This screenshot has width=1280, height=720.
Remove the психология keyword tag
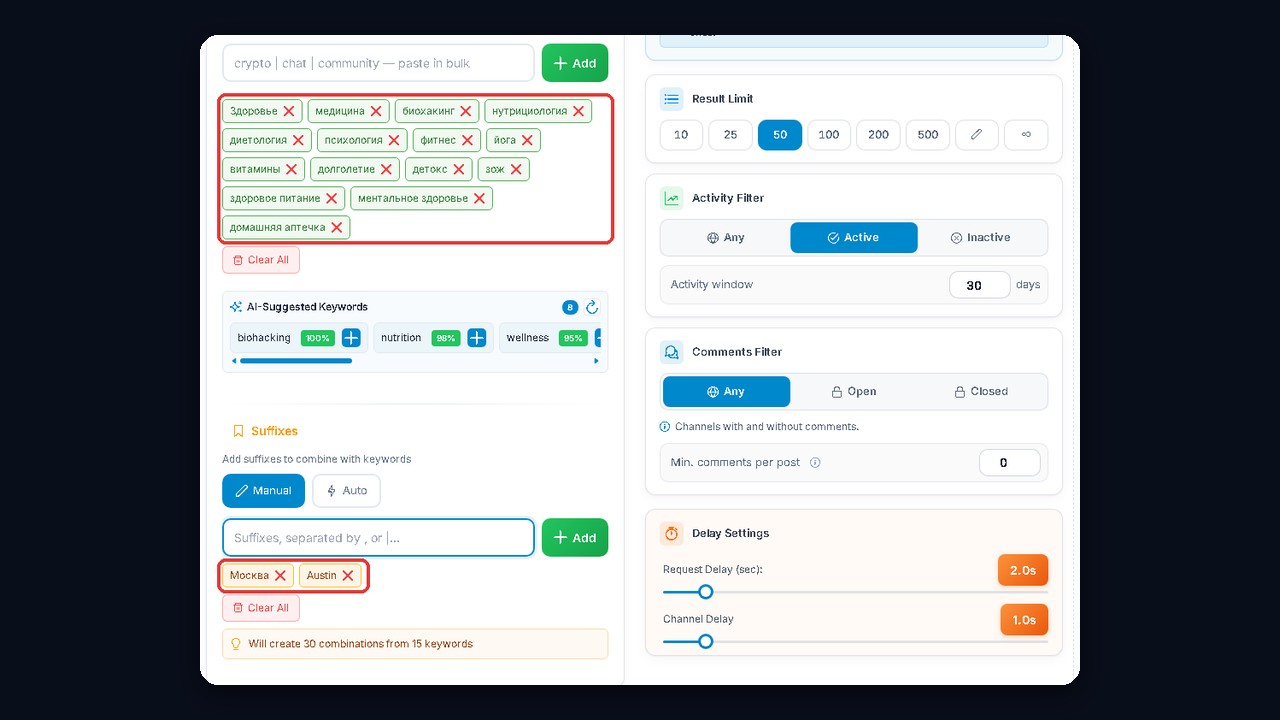click(x=394, y=140)
